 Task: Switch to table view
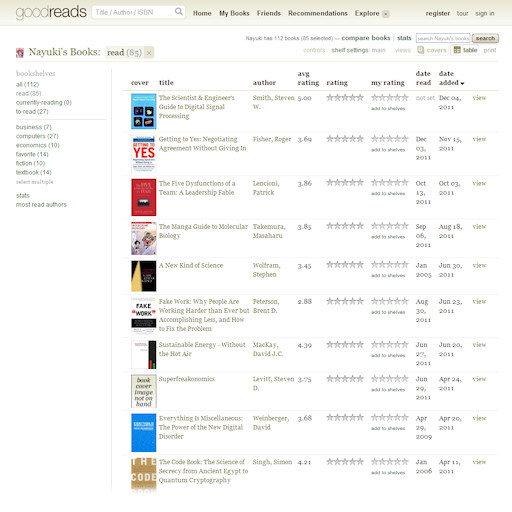pos(465,50)
